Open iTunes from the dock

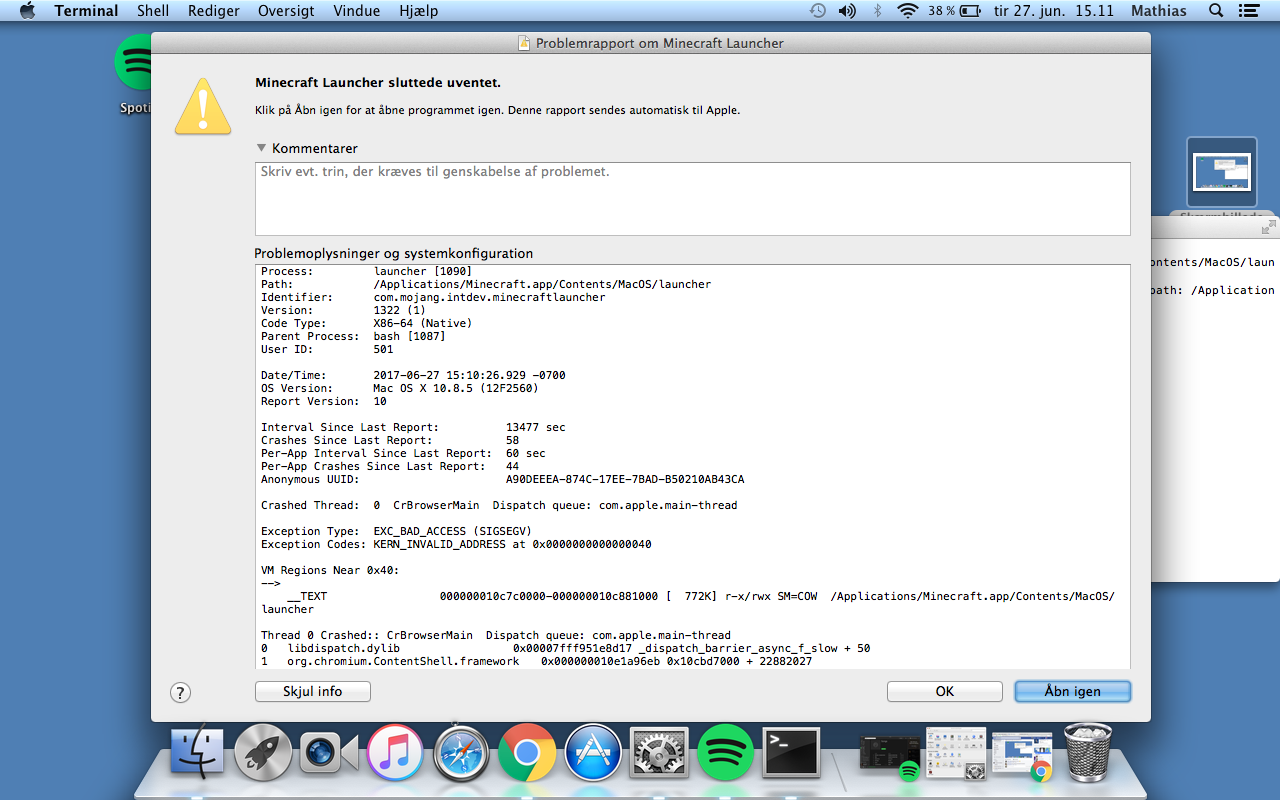click(395, 753)
